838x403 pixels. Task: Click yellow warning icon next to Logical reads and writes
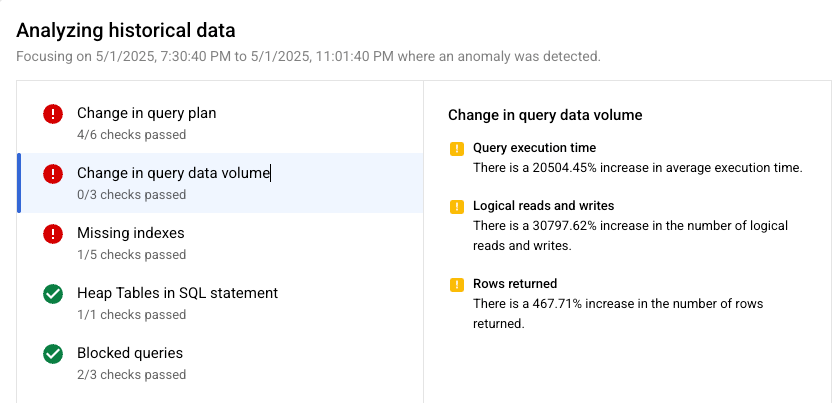pyautogui.click(x=457, y=206)
